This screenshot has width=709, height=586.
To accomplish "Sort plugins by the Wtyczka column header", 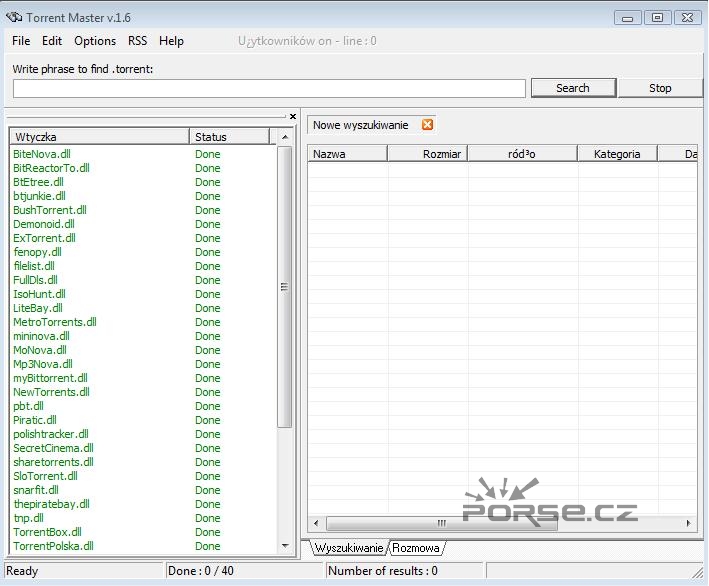I will 99,137.
